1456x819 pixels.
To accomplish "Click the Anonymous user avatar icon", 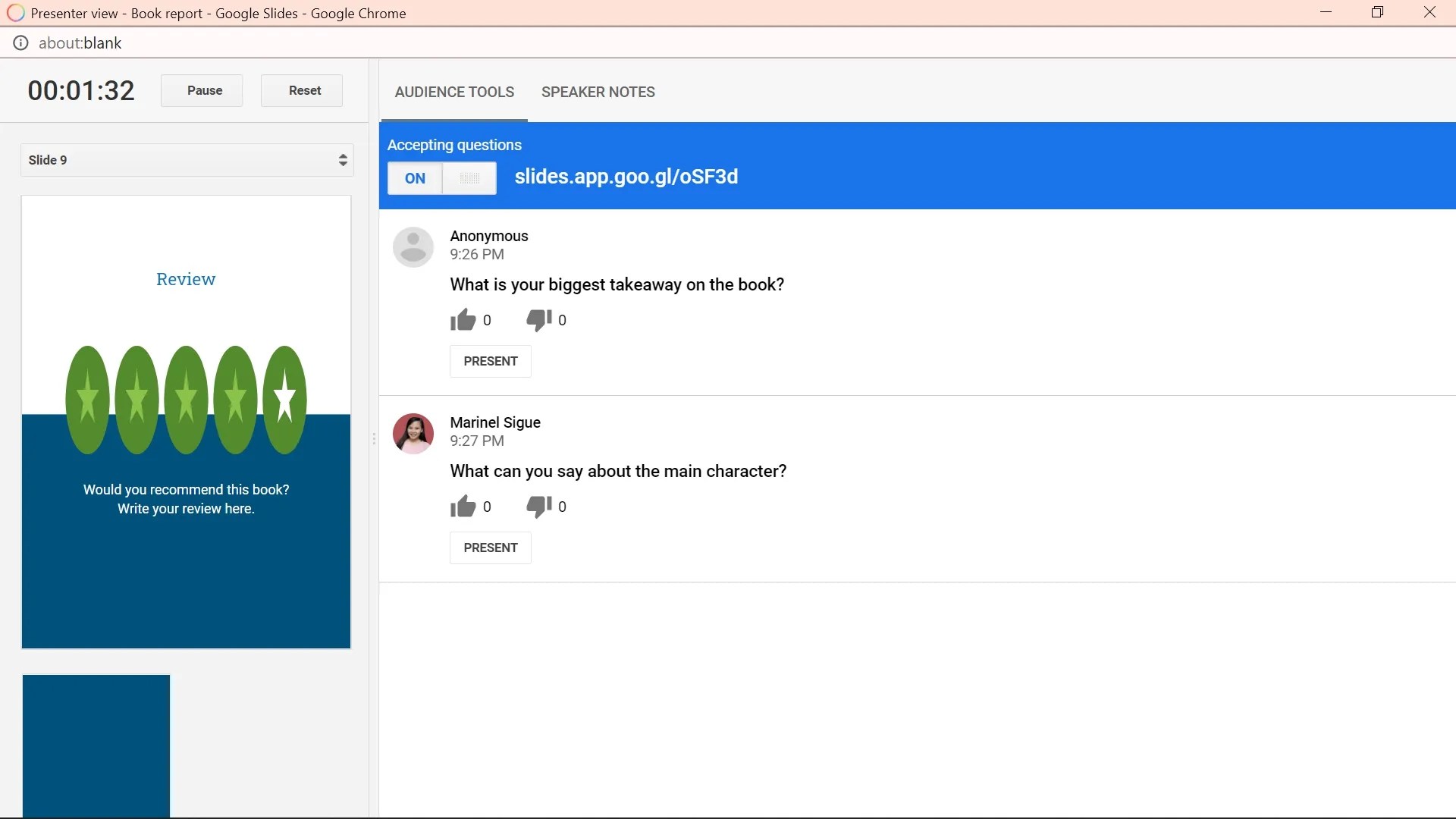I will point(413,246).
